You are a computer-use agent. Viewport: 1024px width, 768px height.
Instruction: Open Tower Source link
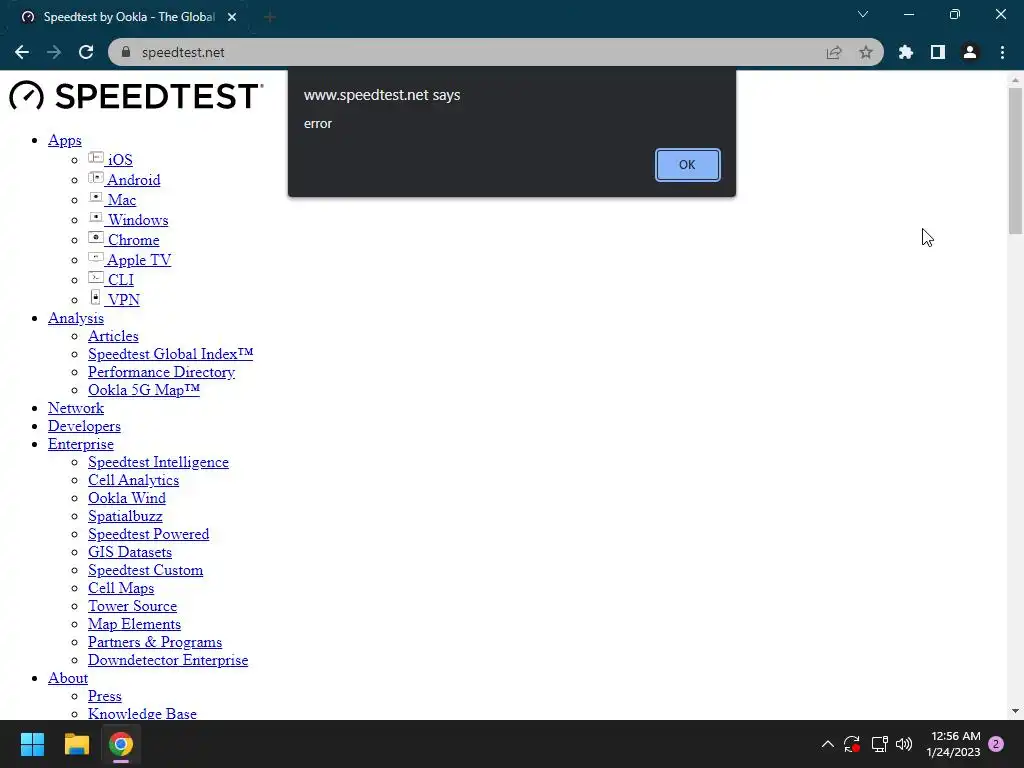tap(132, 606)
